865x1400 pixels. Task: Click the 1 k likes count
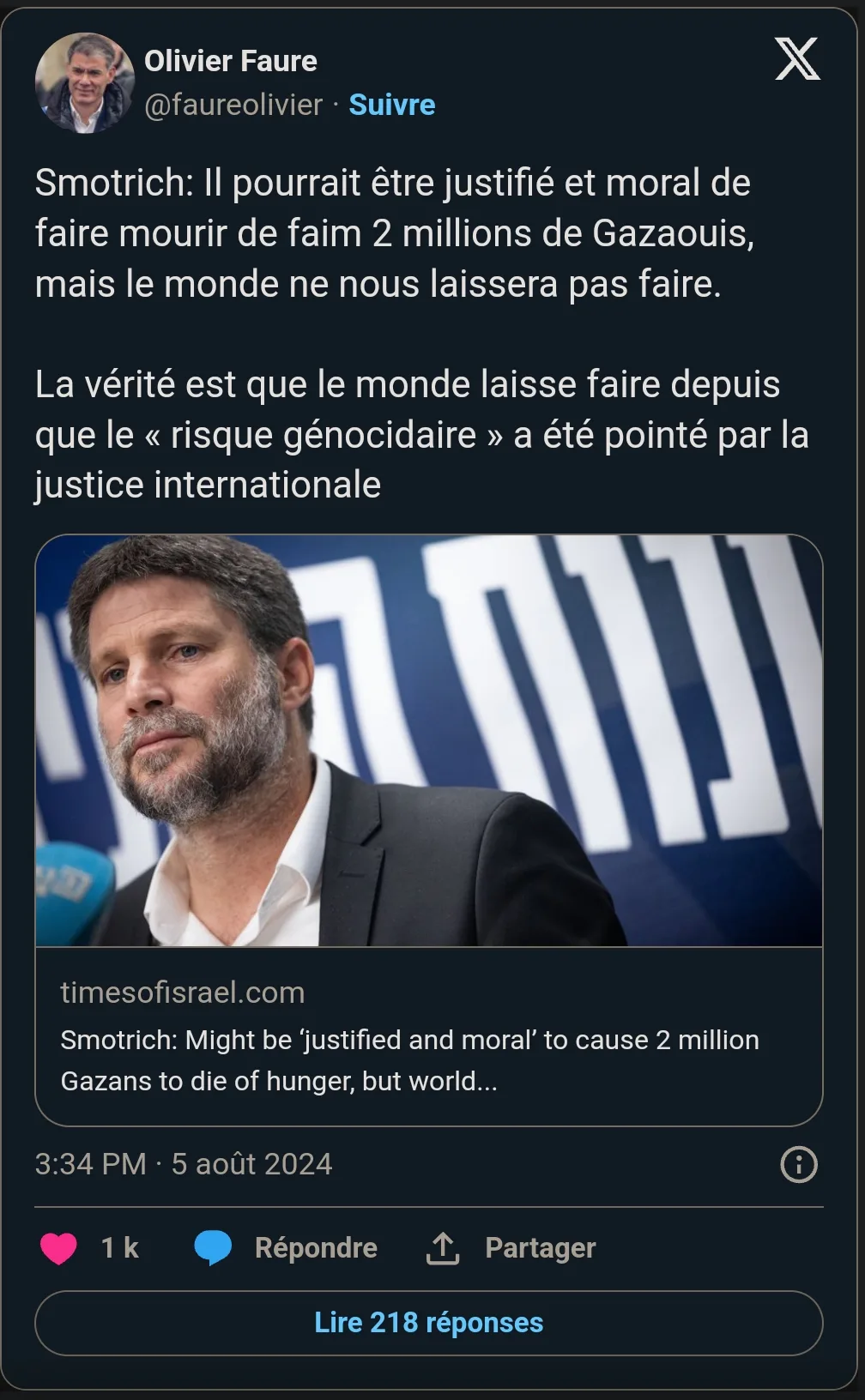pos(120,1248)
